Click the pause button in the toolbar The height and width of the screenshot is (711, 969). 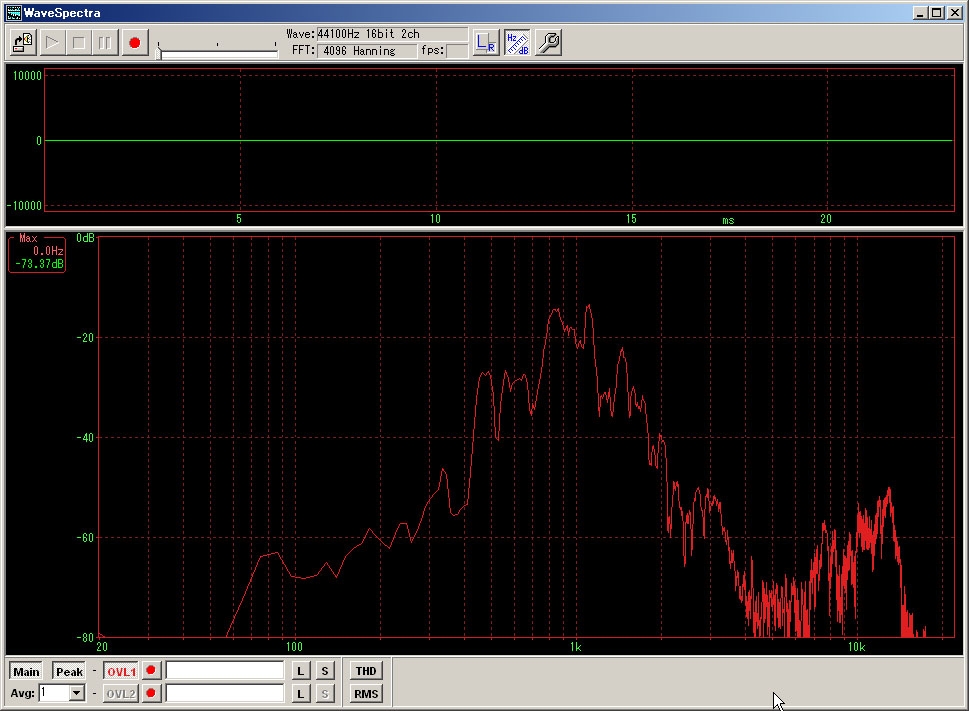click(x=105, y=43)
